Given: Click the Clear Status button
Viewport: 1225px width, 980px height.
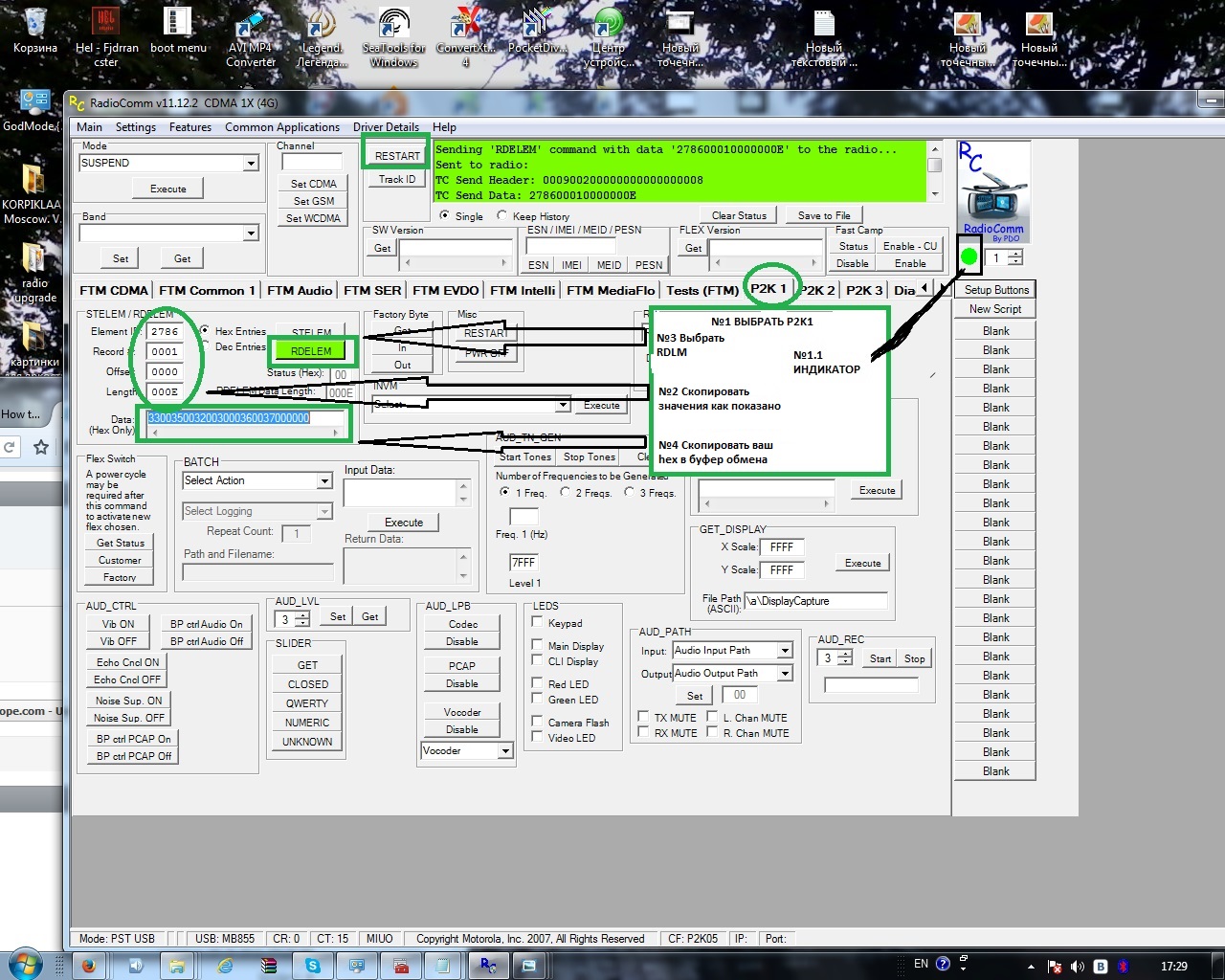Looking at the screenshot, I should tap(739, 215).
